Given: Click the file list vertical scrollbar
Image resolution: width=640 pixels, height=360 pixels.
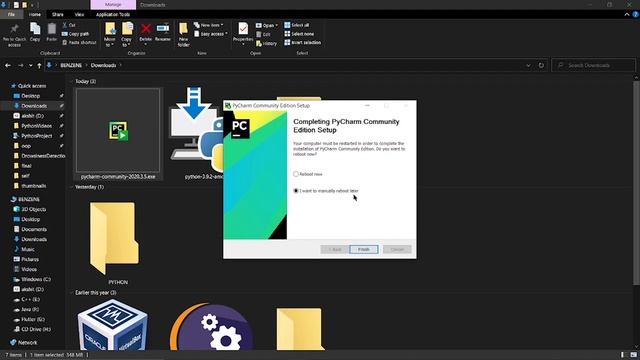Looking at the screenshot, I should click(636, 184).
